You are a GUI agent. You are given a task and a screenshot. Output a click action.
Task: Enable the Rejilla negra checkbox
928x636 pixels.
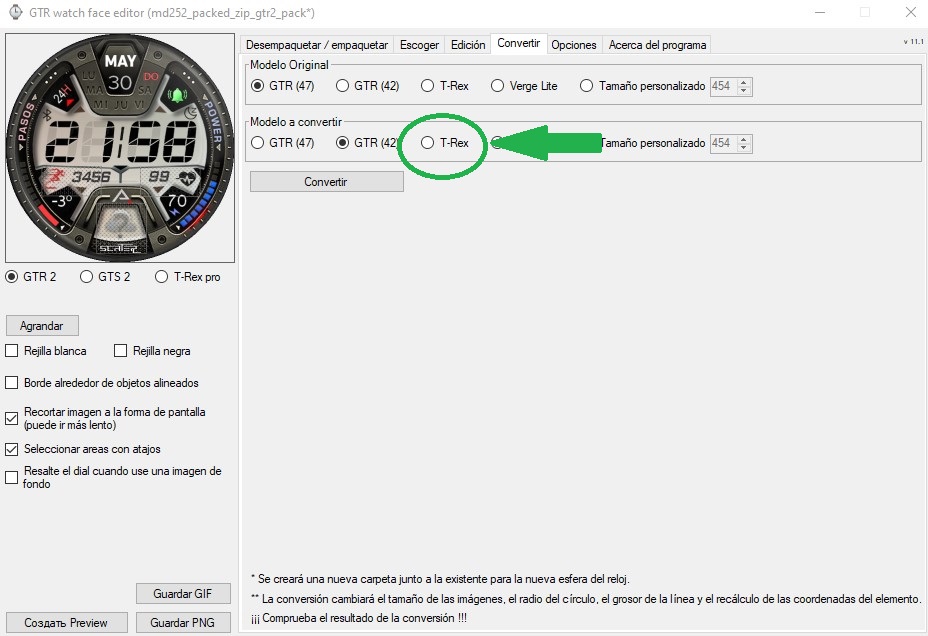121,351
